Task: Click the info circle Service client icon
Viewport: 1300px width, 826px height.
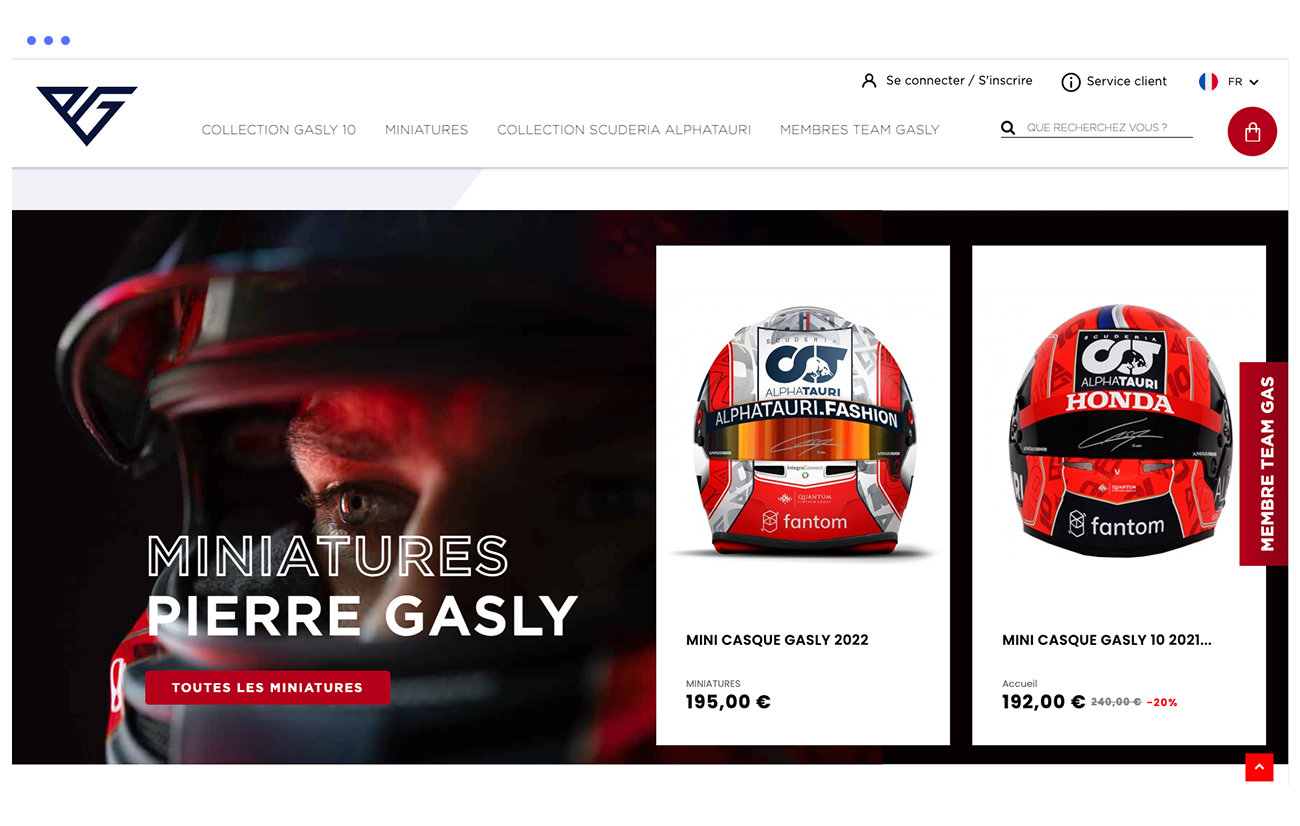Action: (x=1070, y=82)
